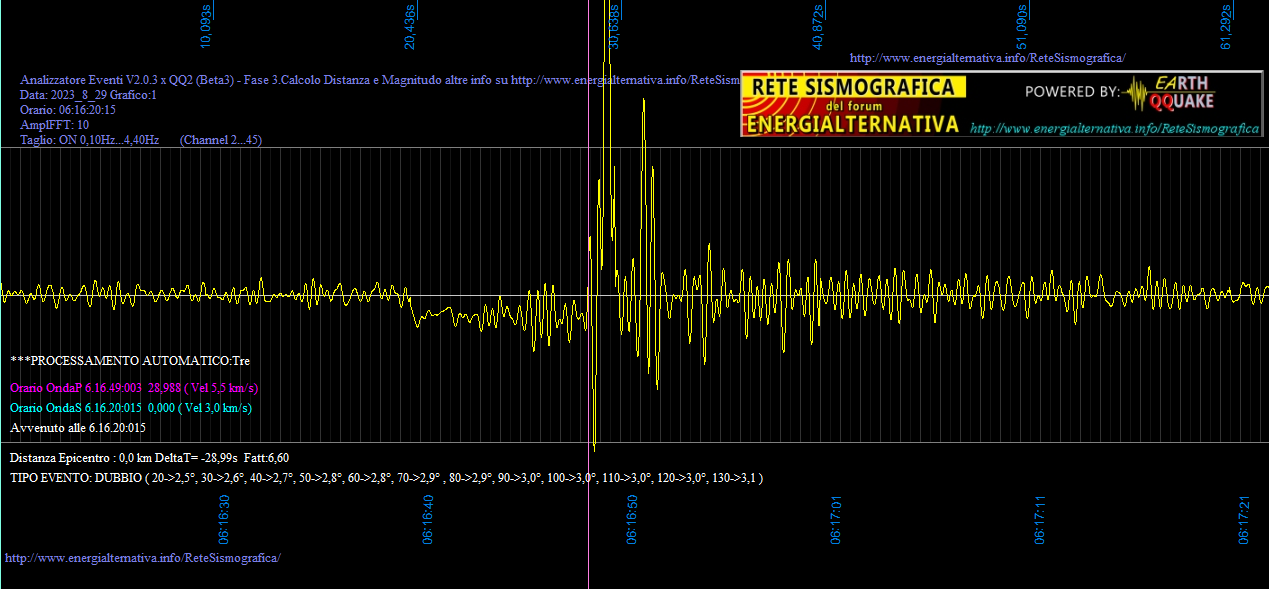Open the italic URL under the Earthquake logo
The width and height of the screenshot is (1269, 589).
pyautogui.click(x=1115, y=128)
